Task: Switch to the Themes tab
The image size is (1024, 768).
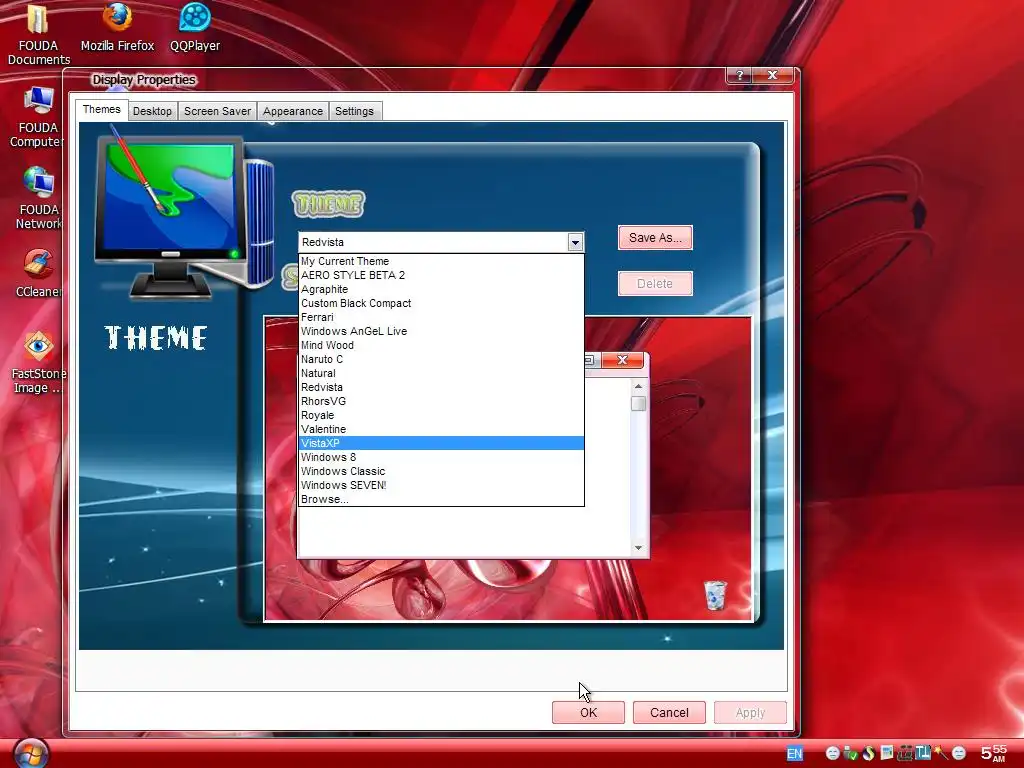Action: coord(101,110)
